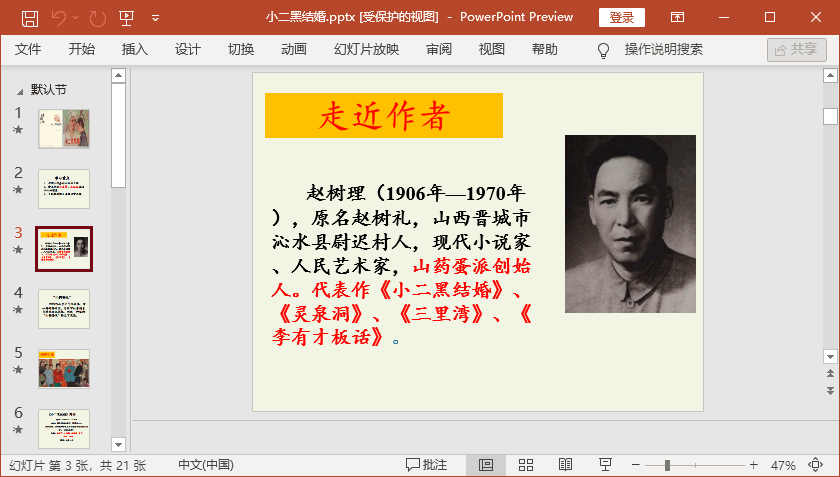Click the 登录 sign-in button
The width and height of the screenshot is (840, 477).
click(621, 17)
